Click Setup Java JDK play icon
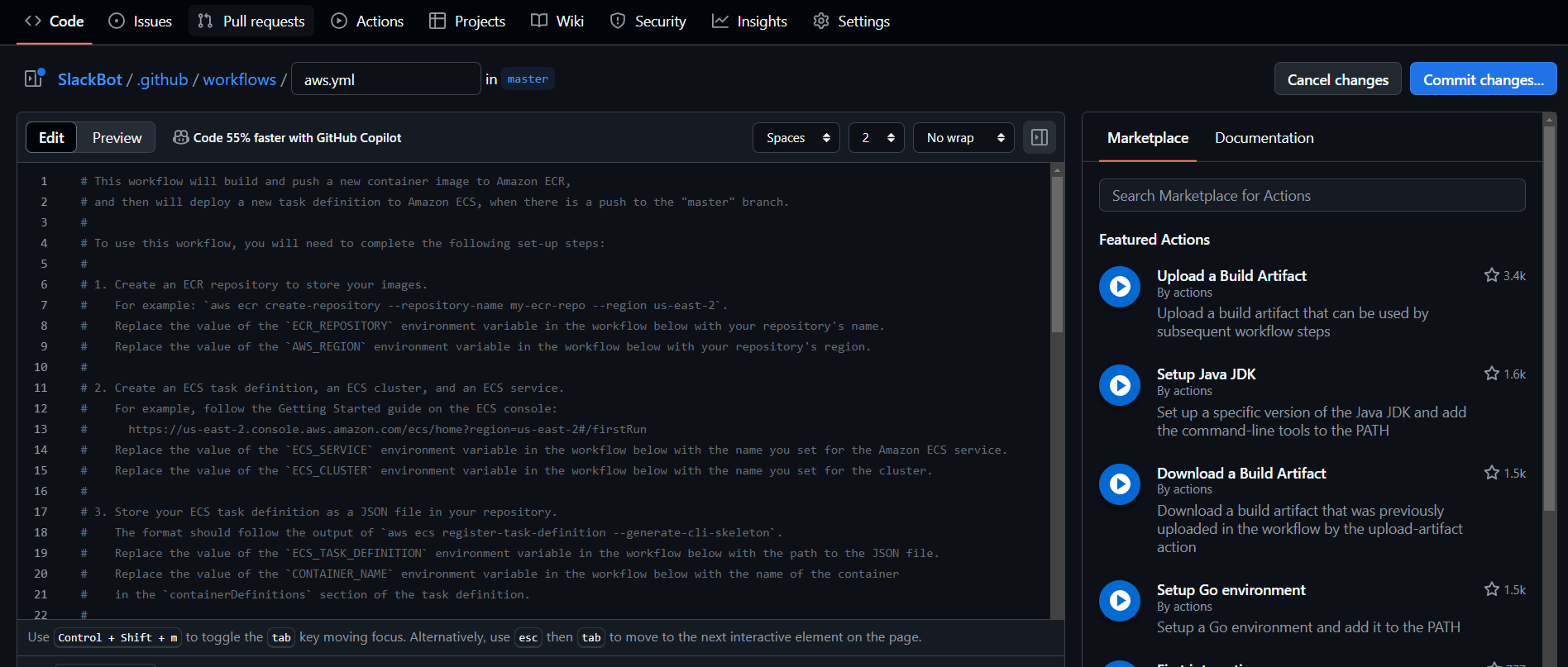 (x=1120, y=385)
